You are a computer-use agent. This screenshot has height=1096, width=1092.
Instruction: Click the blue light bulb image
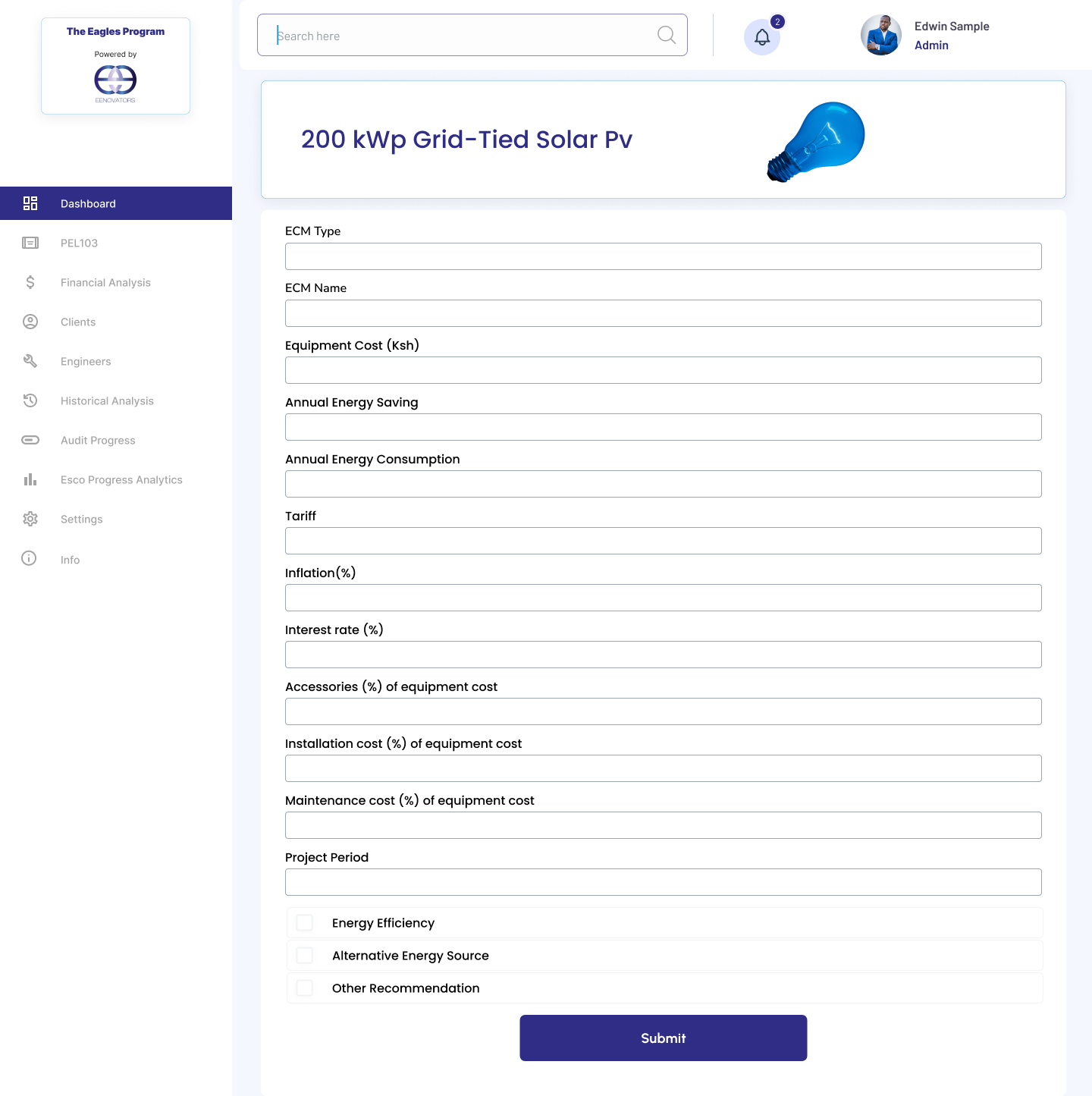pyautogui.click(x=816, y=142)
